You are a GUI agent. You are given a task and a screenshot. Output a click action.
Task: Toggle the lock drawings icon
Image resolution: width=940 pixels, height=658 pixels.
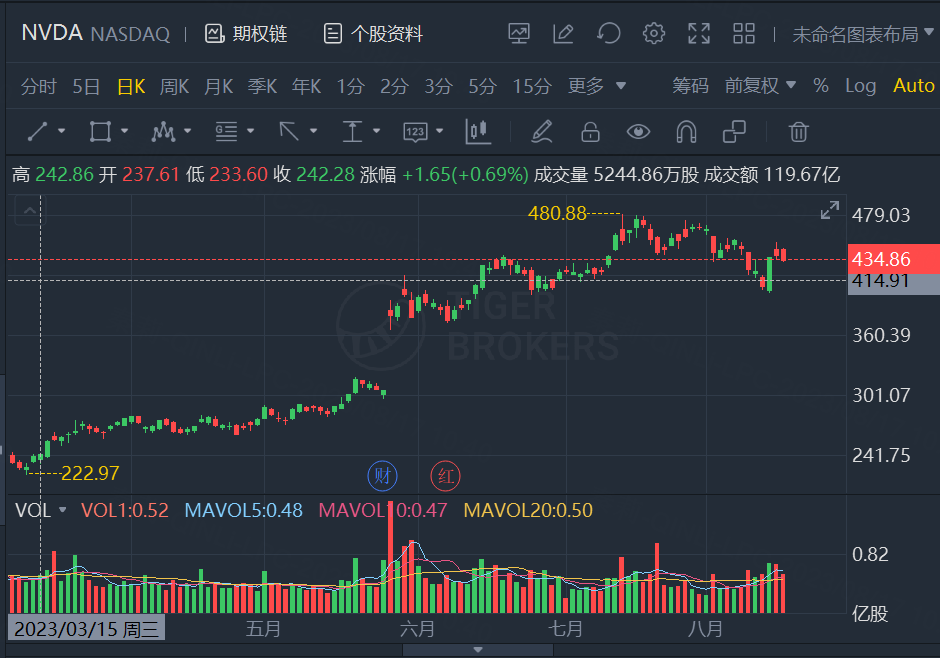click(590, 131)
